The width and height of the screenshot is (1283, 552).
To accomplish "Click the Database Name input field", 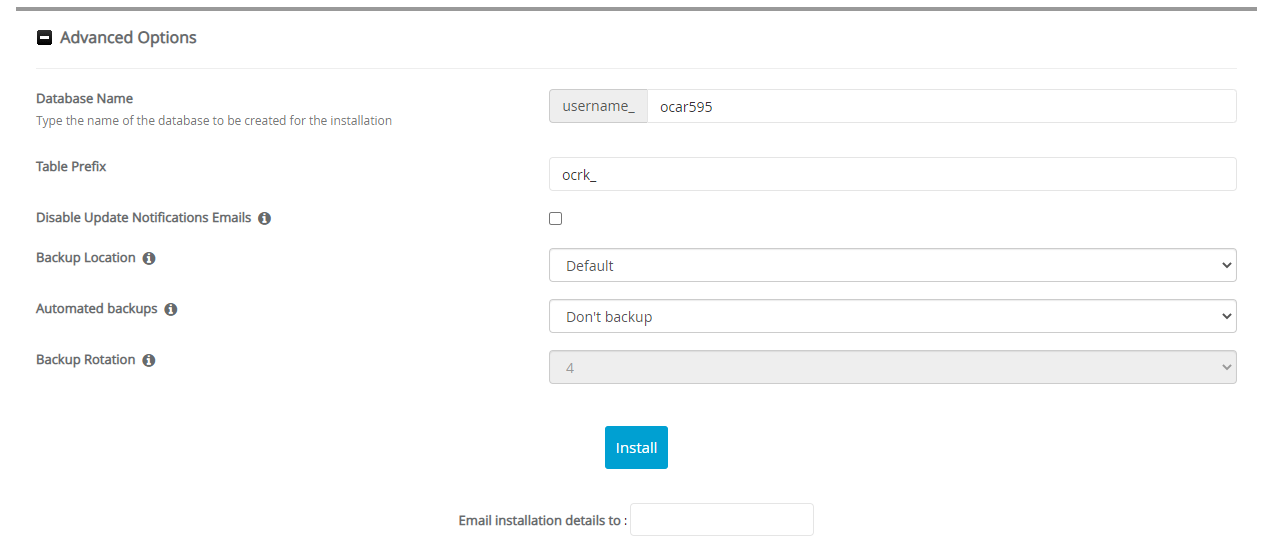I will [940, 106].
